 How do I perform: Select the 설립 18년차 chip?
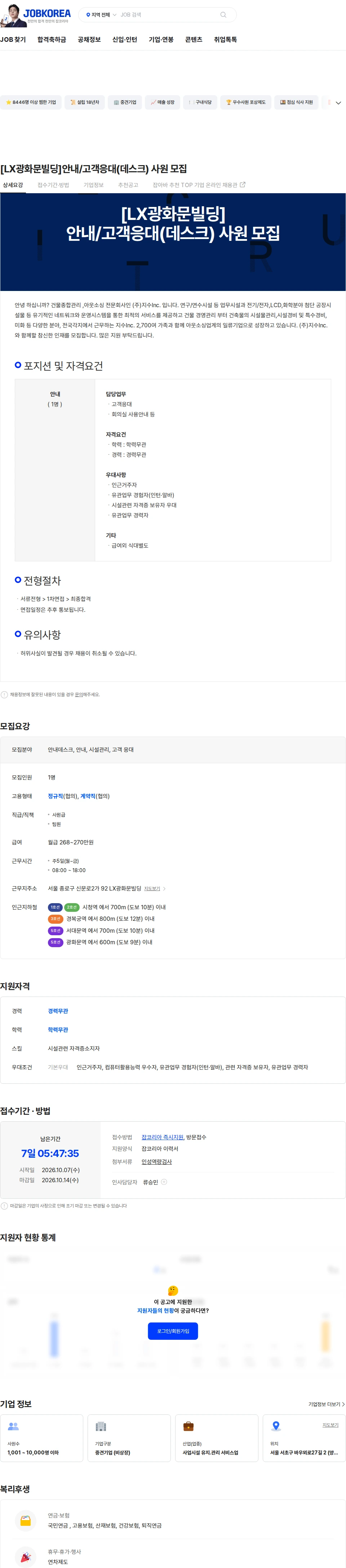coord(85,102)
